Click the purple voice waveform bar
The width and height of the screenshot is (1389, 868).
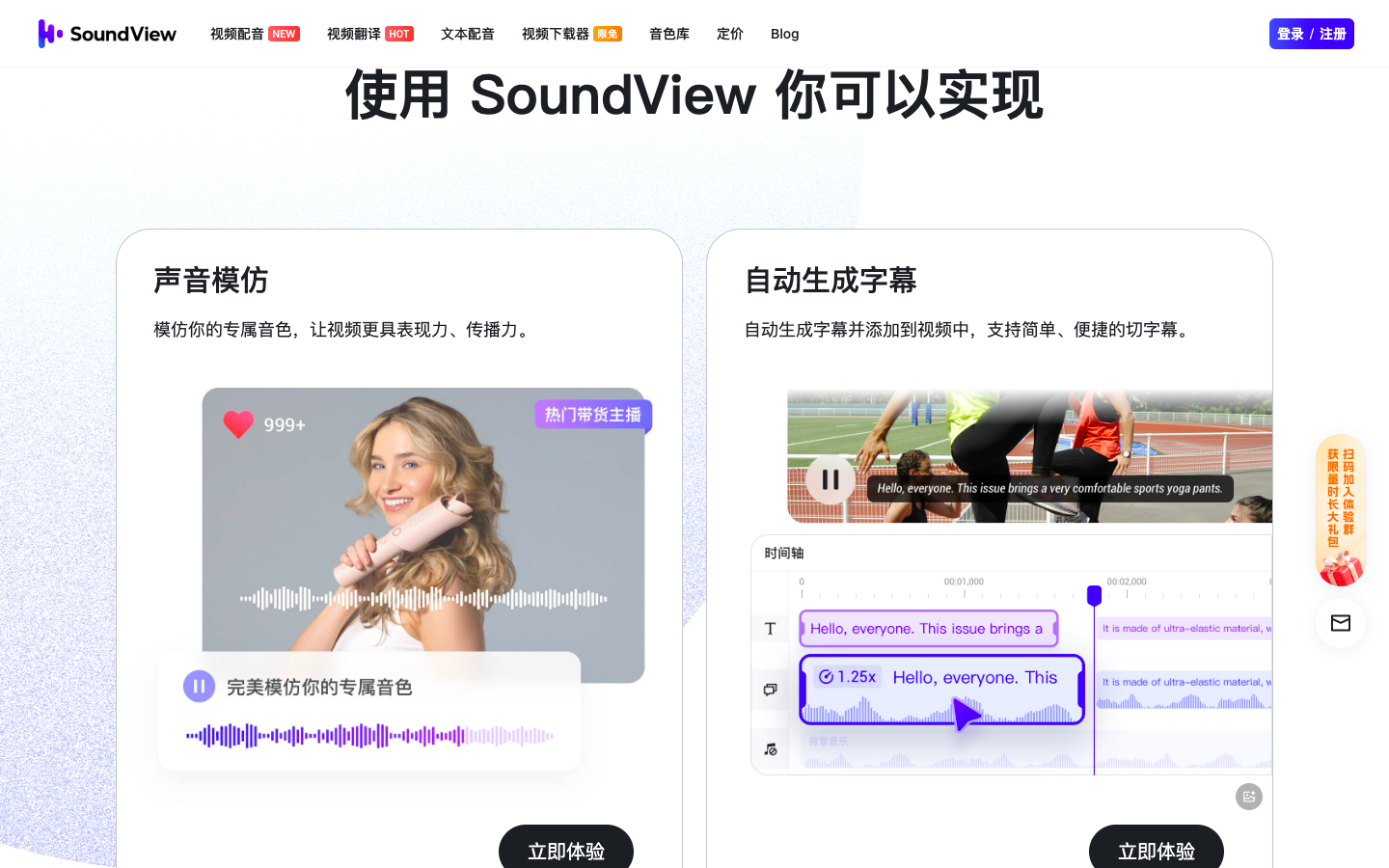(369, 736)
